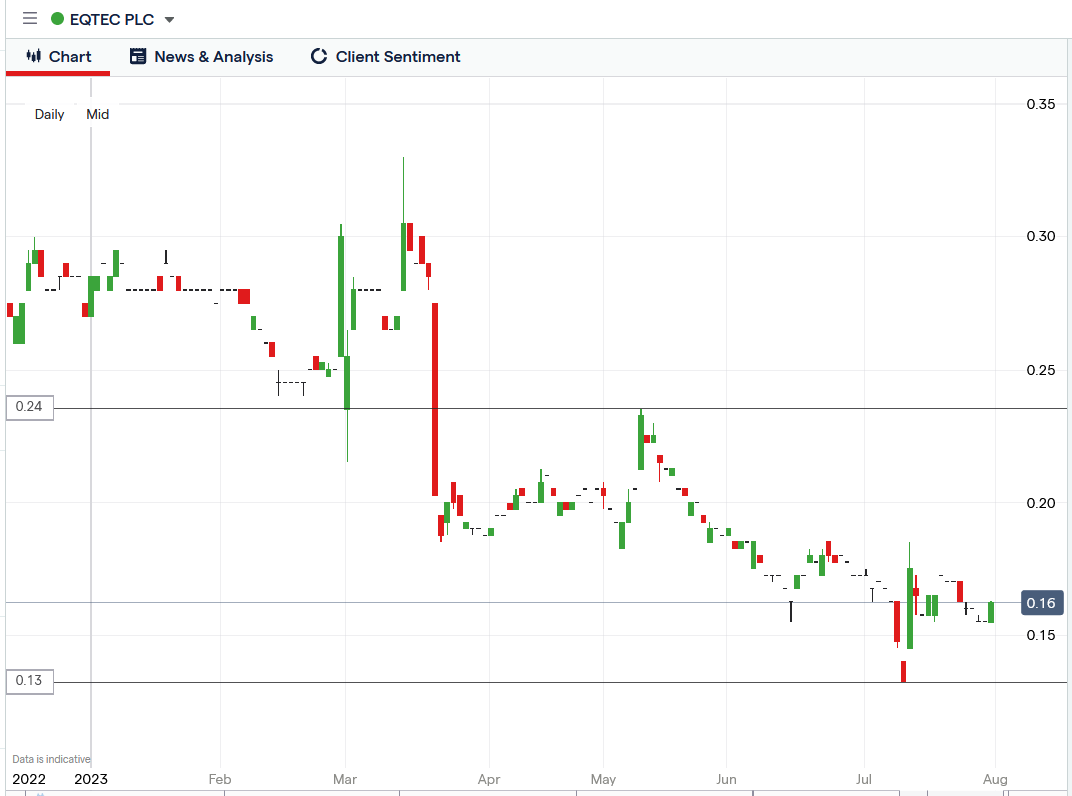
Task: Click the candlestick icon on Chart tab
Action: pos(34,56)
